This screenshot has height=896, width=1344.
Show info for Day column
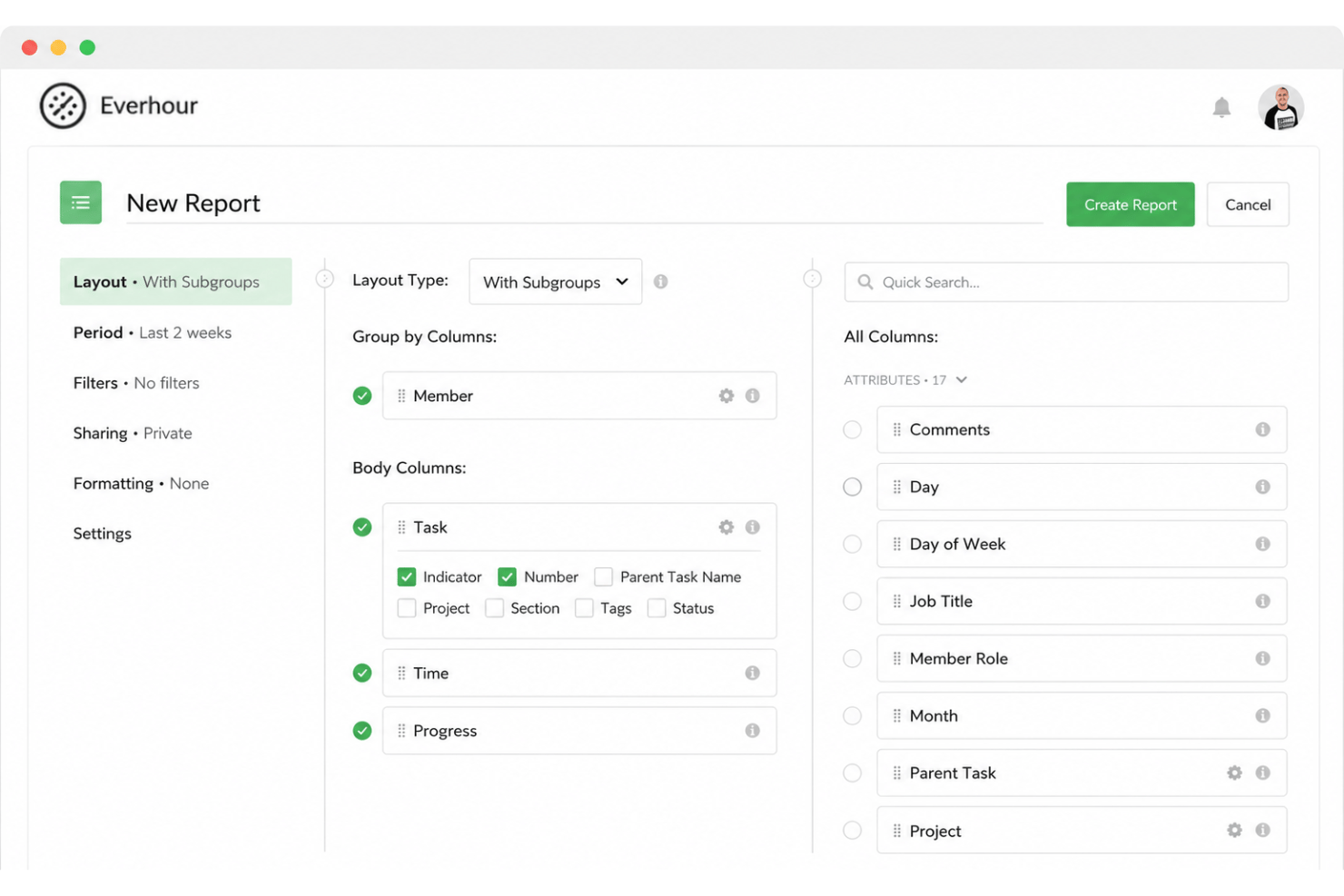pyautogui.click(x=1262, y=487)
